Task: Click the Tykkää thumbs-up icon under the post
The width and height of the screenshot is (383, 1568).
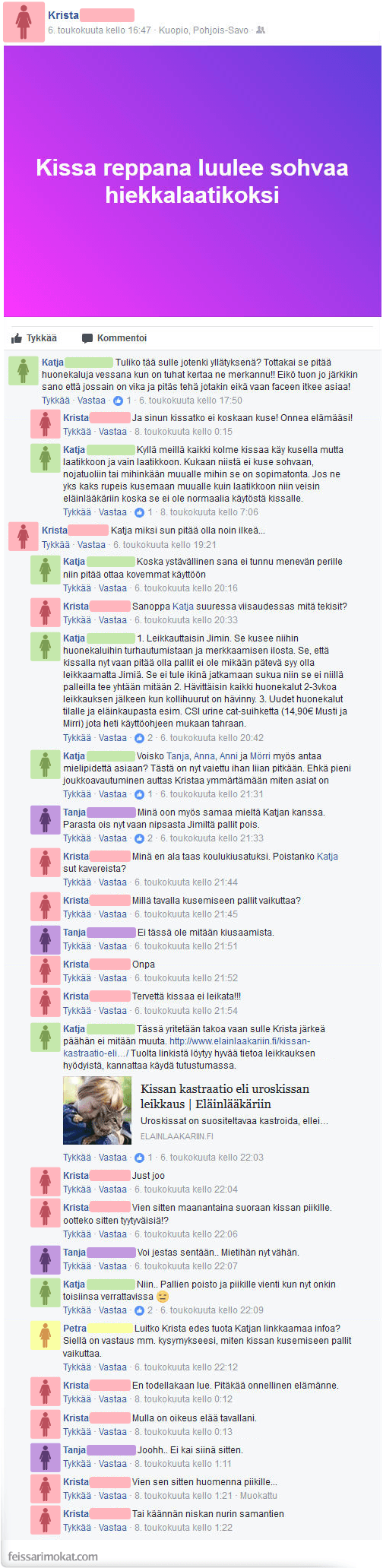Action: [17, 338]
